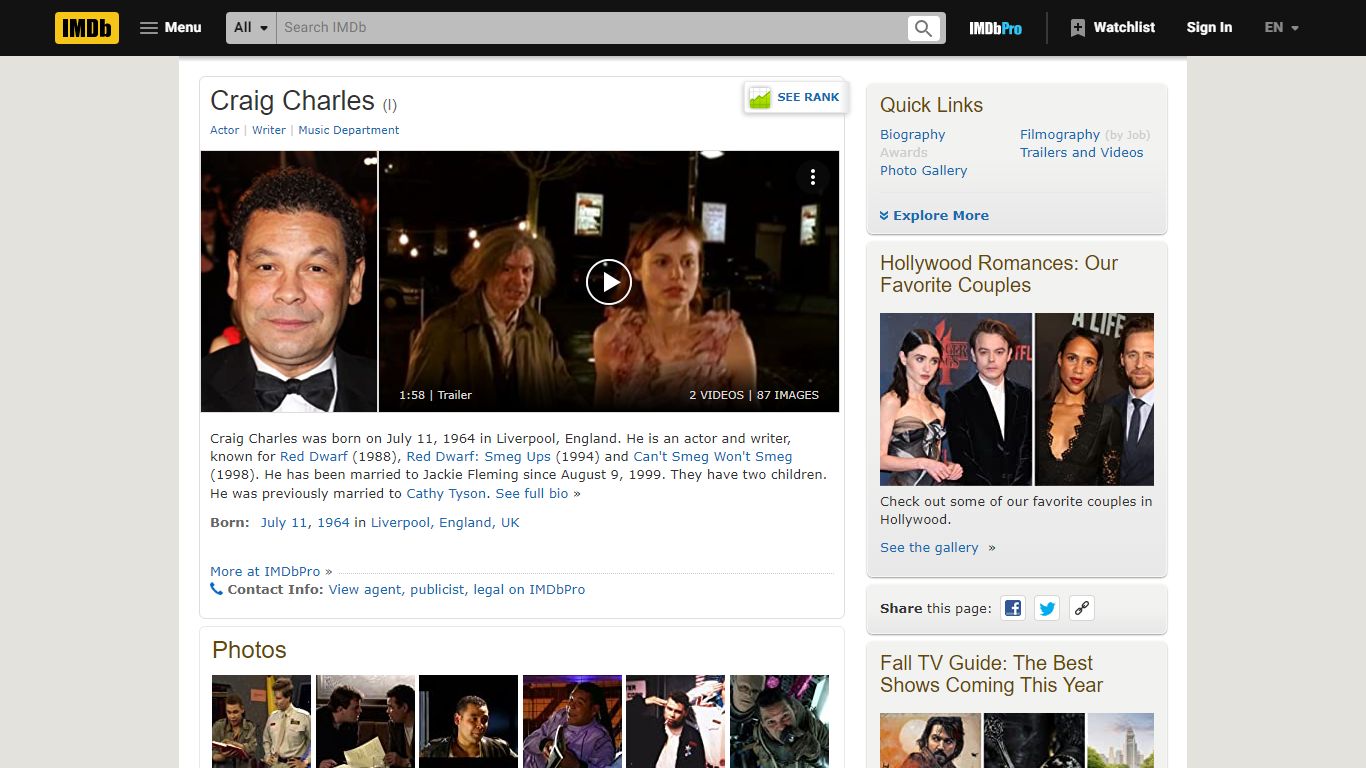1366x768 pixels.
Task: Click See the gallery link
Action: 929,547
